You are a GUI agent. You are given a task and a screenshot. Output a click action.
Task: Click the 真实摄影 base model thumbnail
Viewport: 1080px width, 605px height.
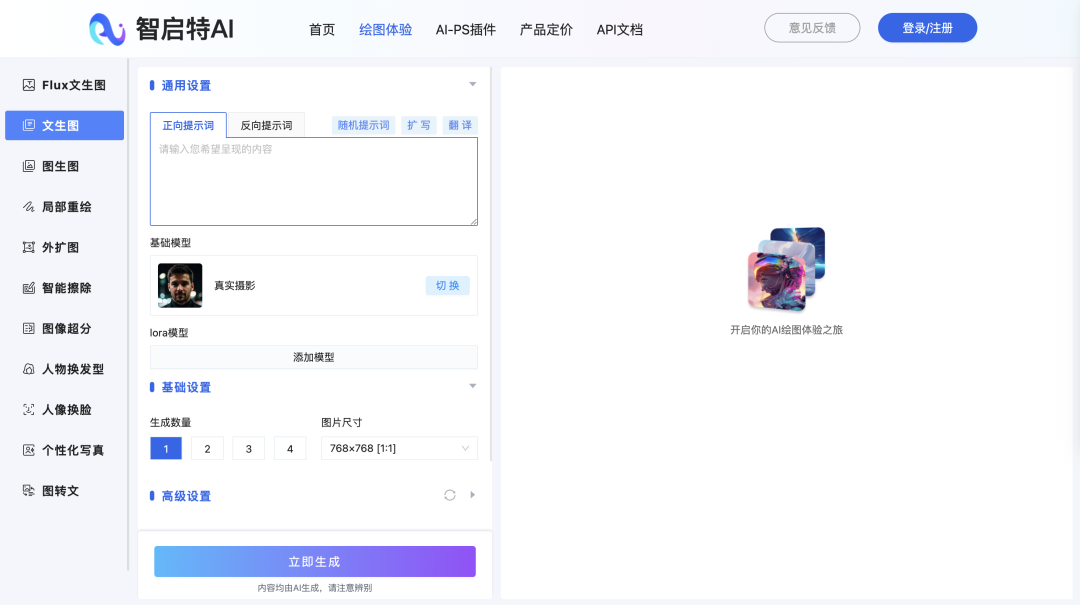point(180,286)
